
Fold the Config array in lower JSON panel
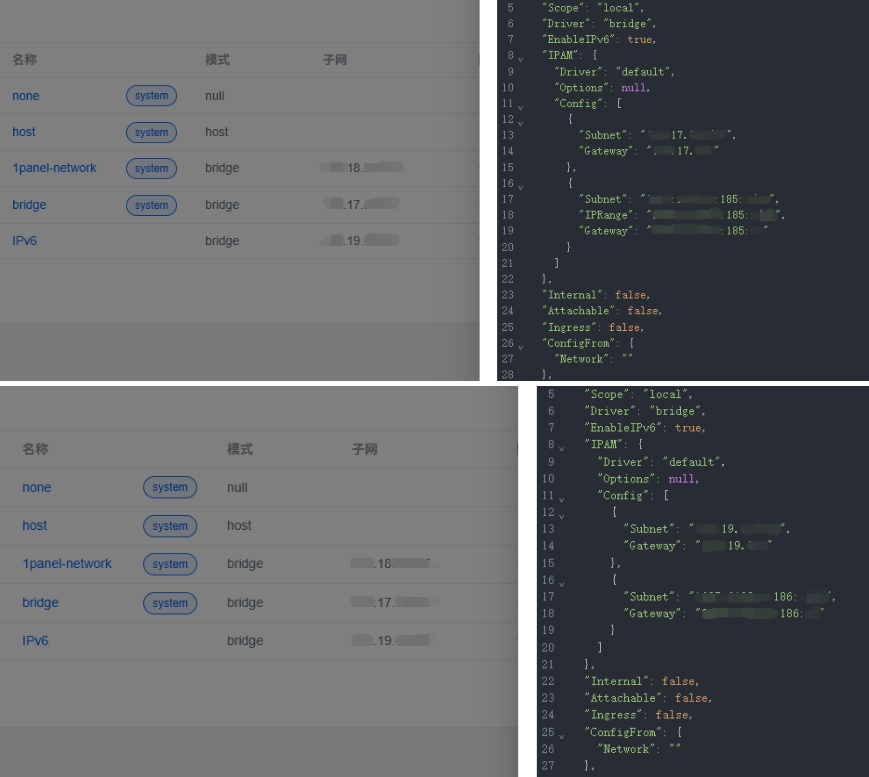[x=561, y=499]
